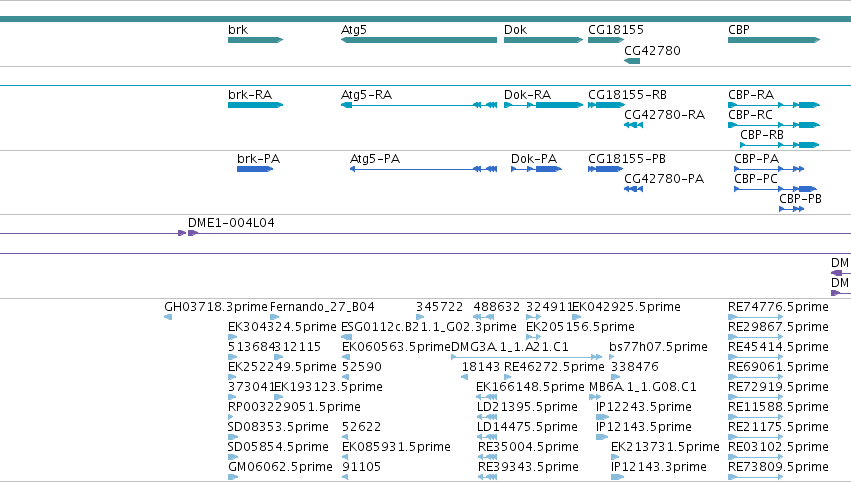Select the Fernando_27_B04 feature arrow

(275, 317)
